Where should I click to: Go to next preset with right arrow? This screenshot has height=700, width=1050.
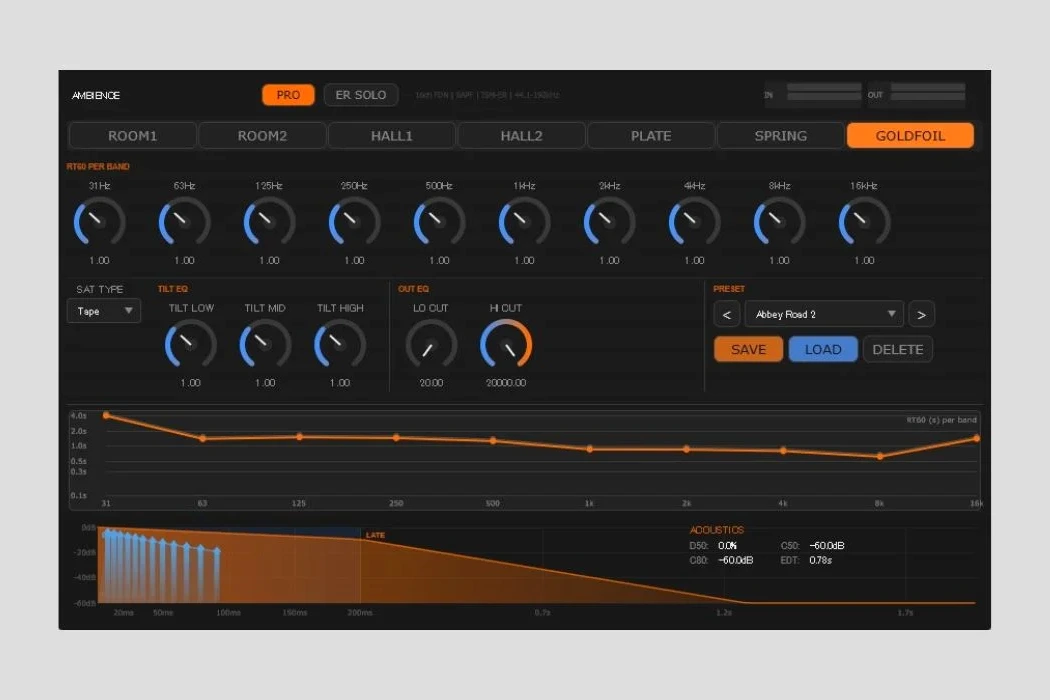pos(921,314)
